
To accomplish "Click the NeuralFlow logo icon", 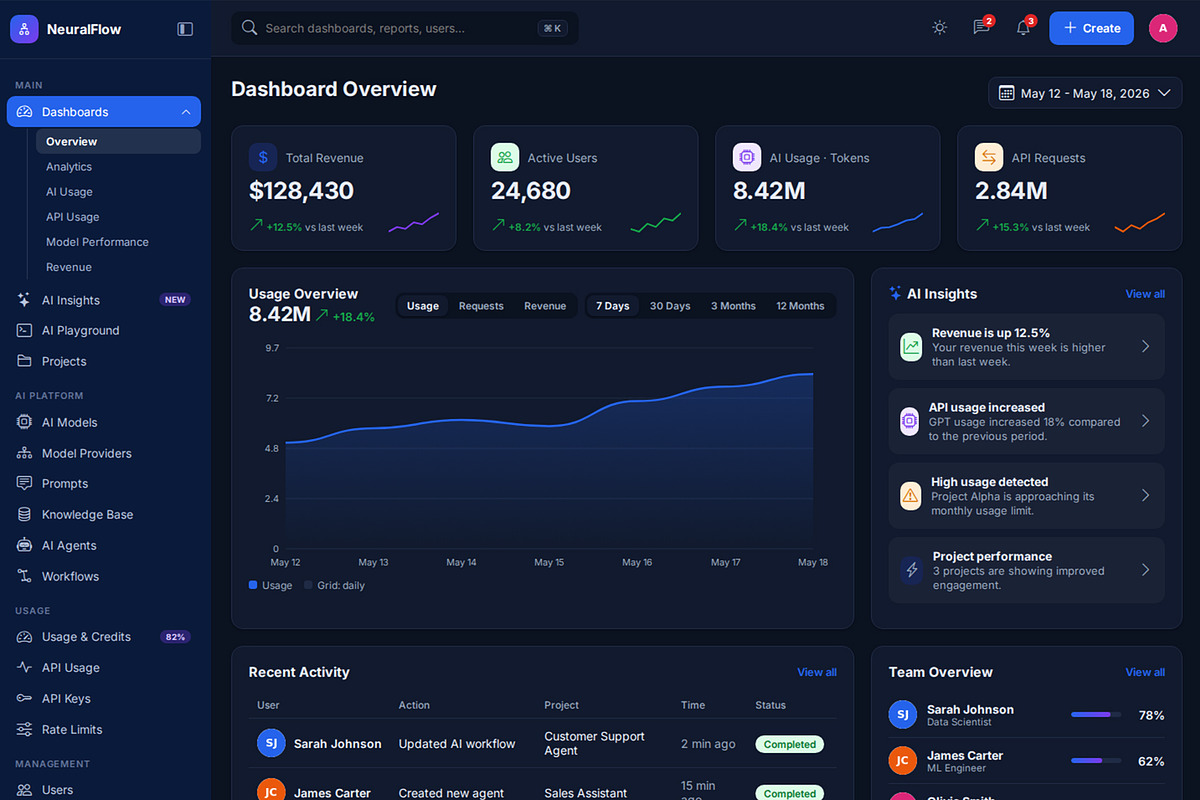I will pos(24,29).
